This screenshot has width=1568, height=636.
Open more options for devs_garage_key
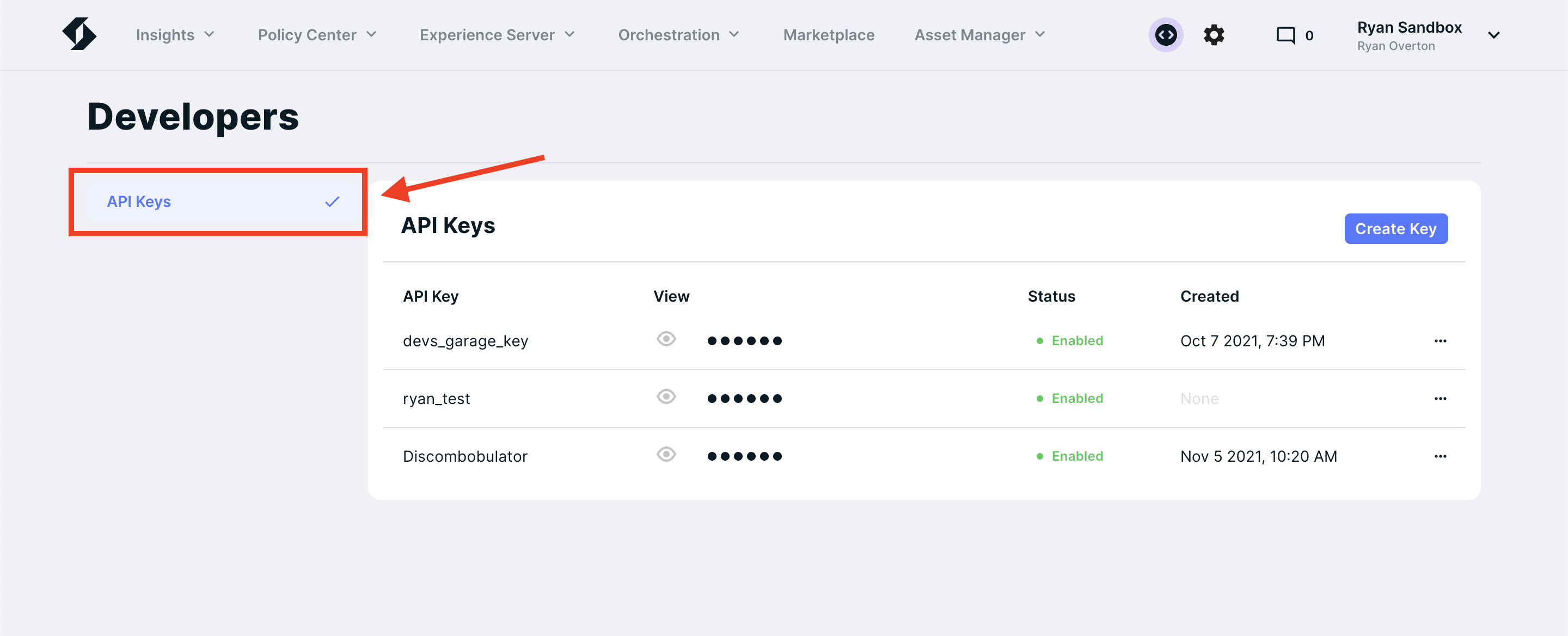coord(1440,341)
